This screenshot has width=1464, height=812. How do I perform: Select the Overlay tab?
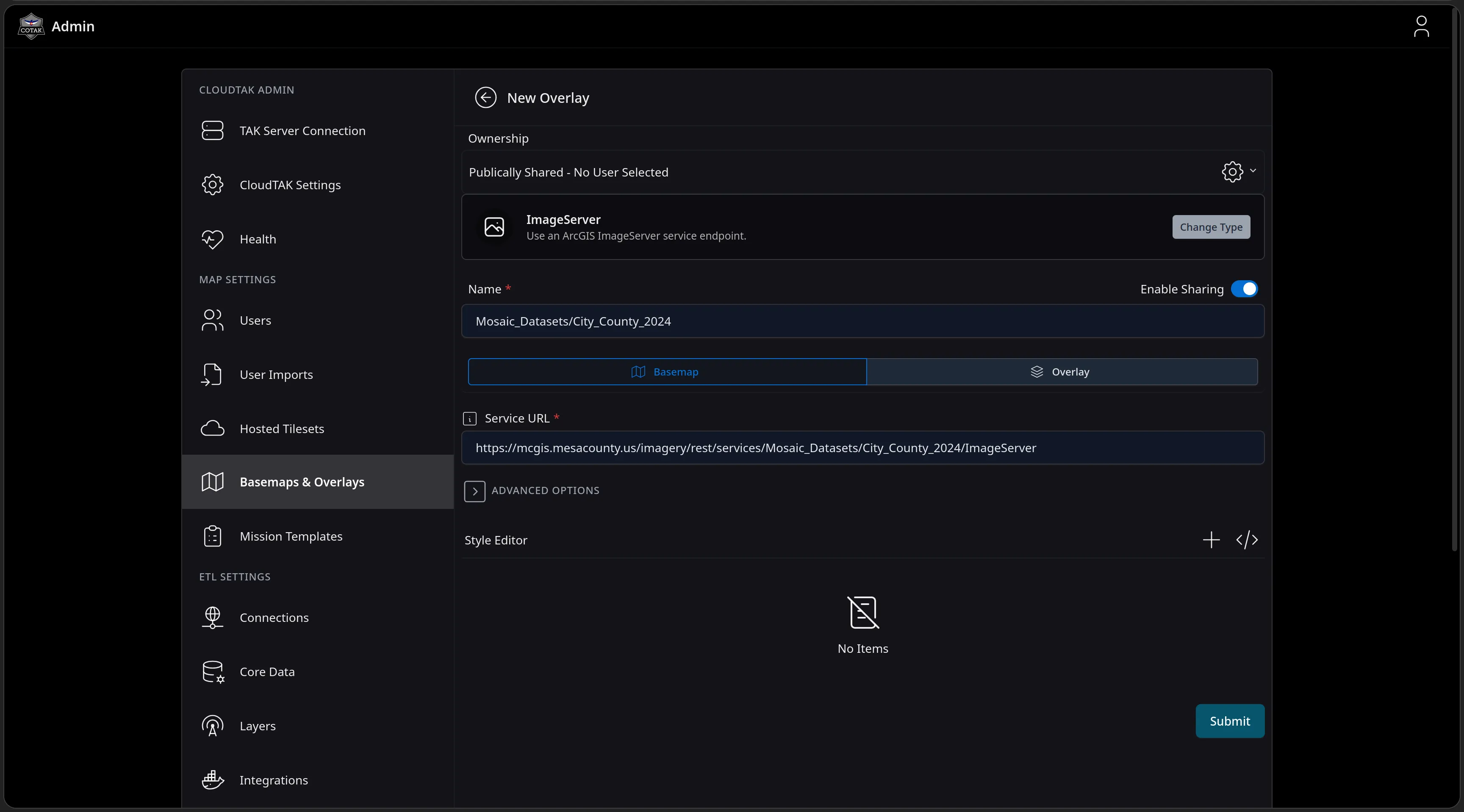[1062, 372]
